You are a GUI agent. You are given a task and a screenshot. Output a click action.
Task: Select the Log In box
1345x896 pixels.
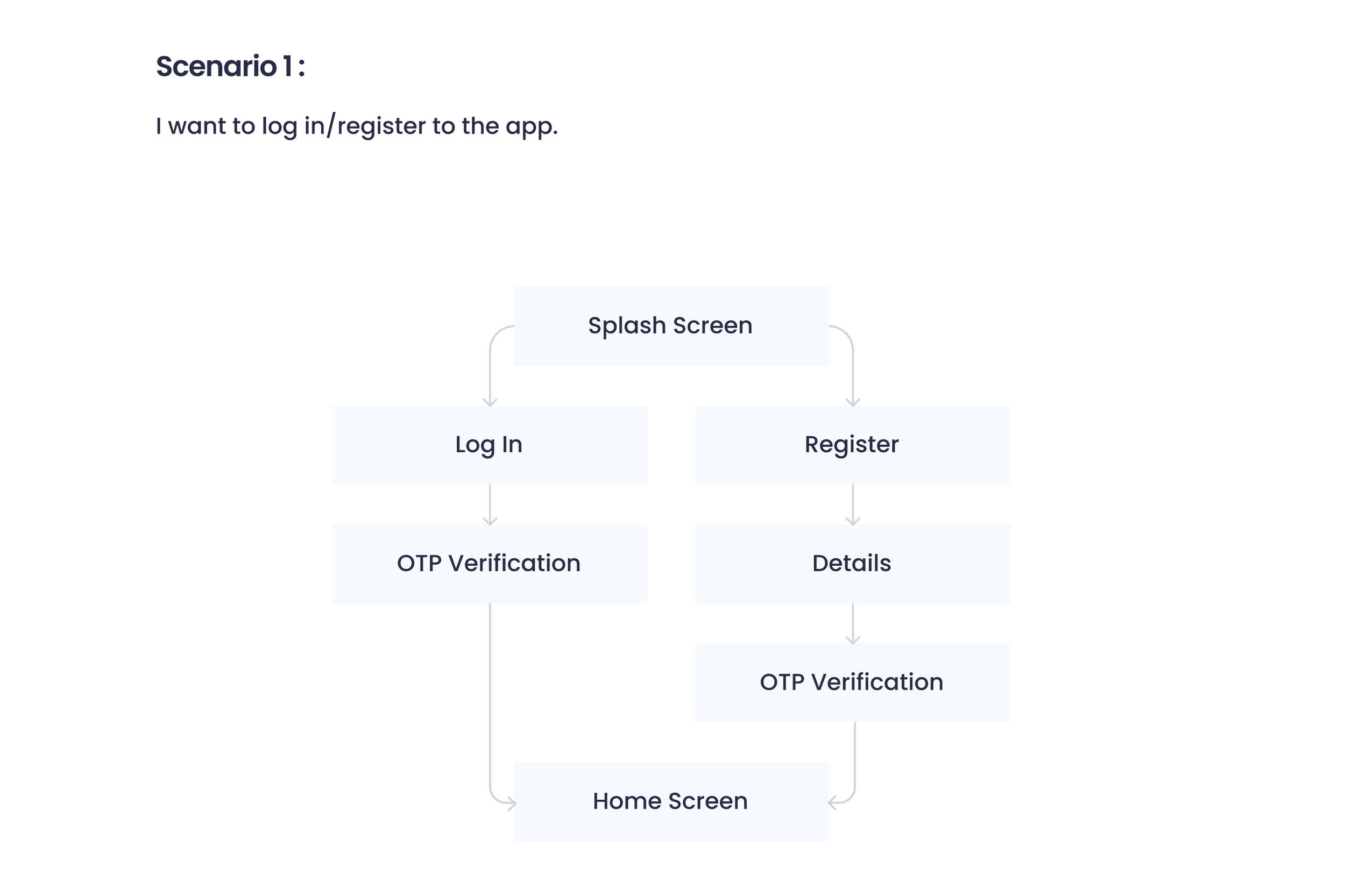pyautogui.click(x=490, y=445)
